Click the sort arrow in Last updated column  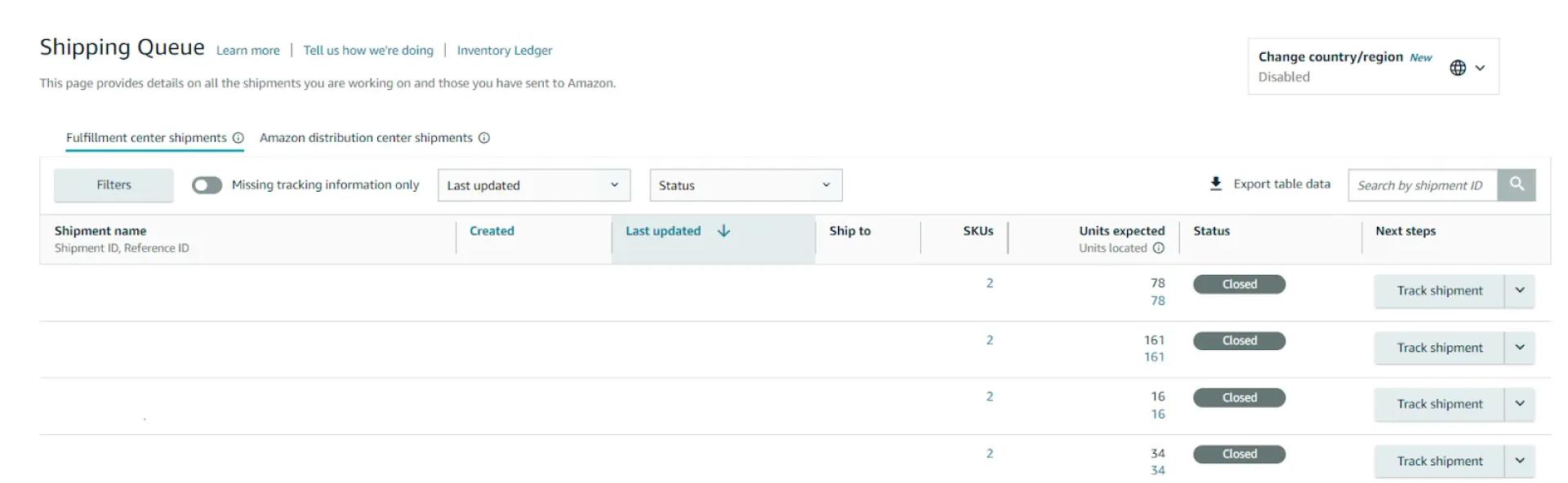tap(724, 231)
